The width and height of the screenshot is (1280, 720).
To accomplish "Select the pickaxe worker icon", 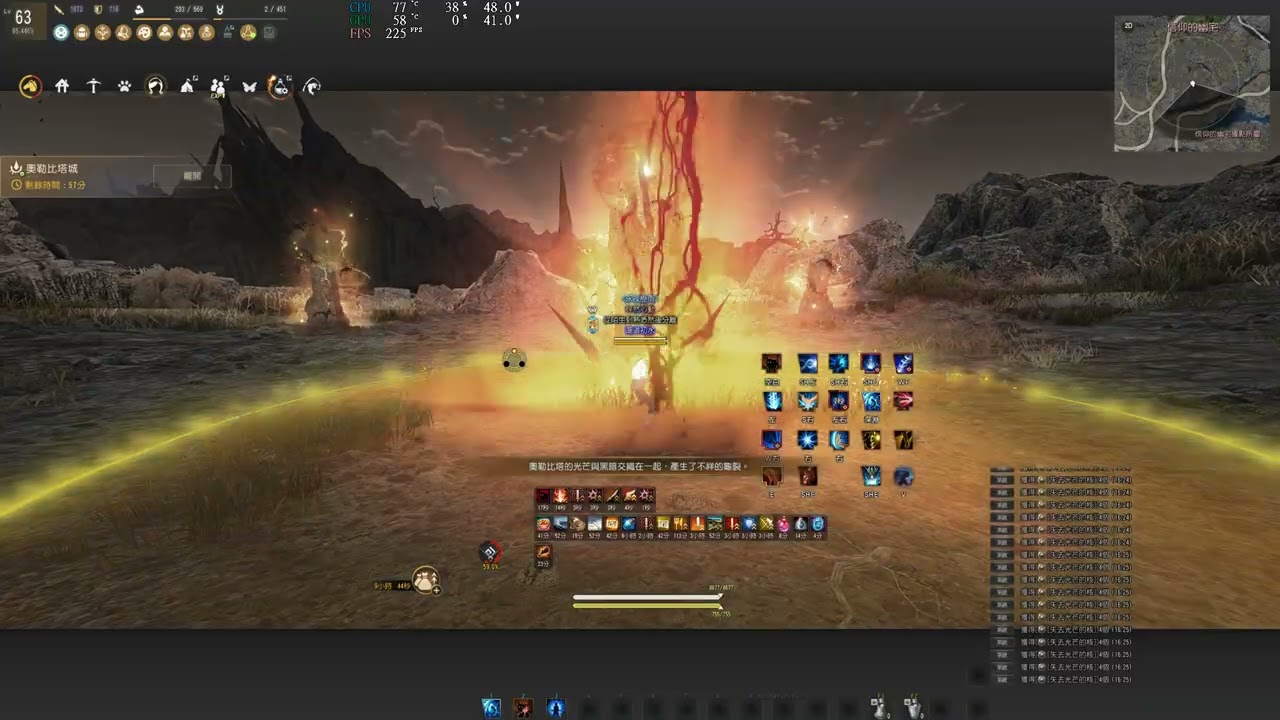I will coord(93,86).
